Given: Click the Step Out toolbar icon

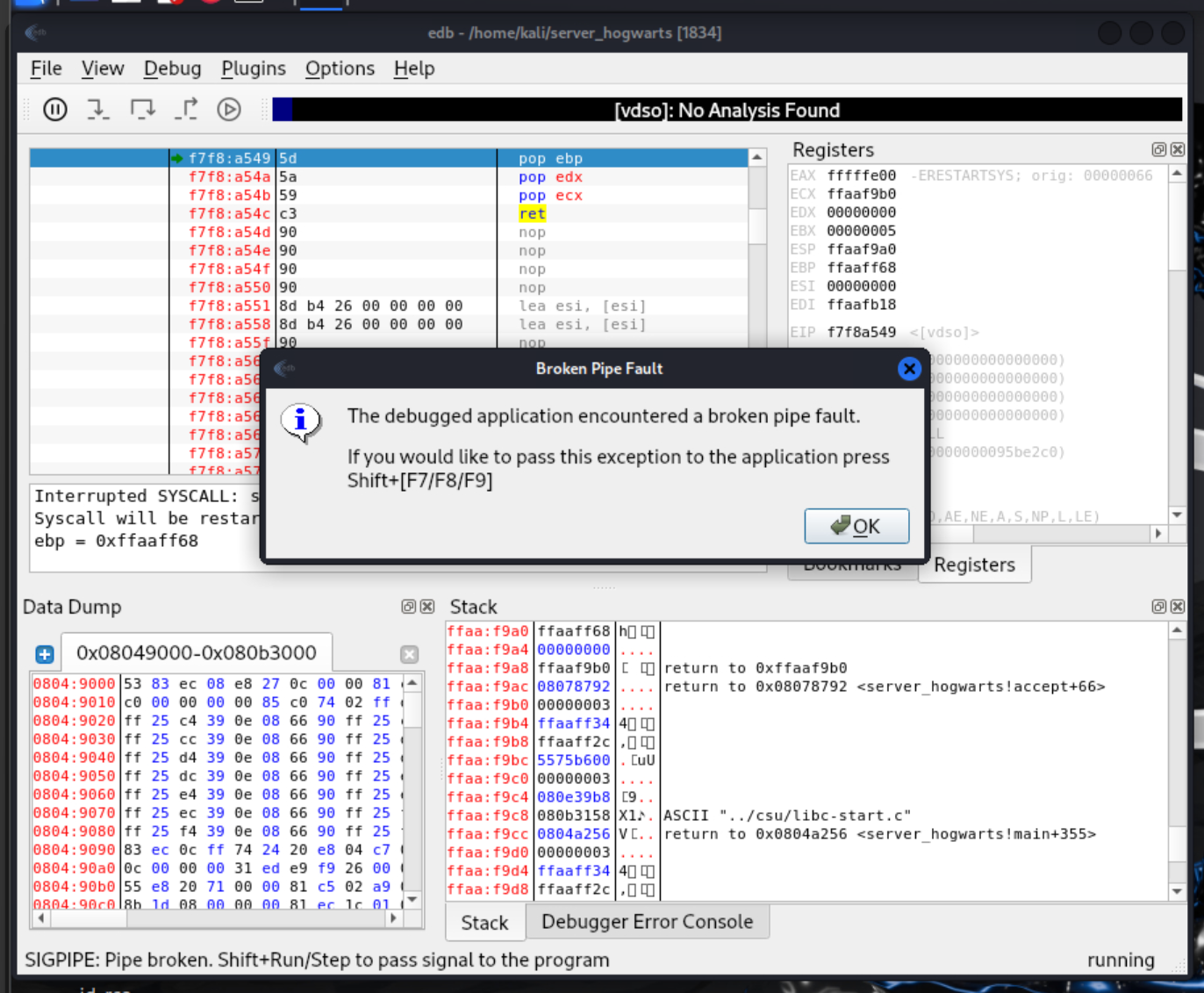Looking at the screenshot, I should [186, 109].
